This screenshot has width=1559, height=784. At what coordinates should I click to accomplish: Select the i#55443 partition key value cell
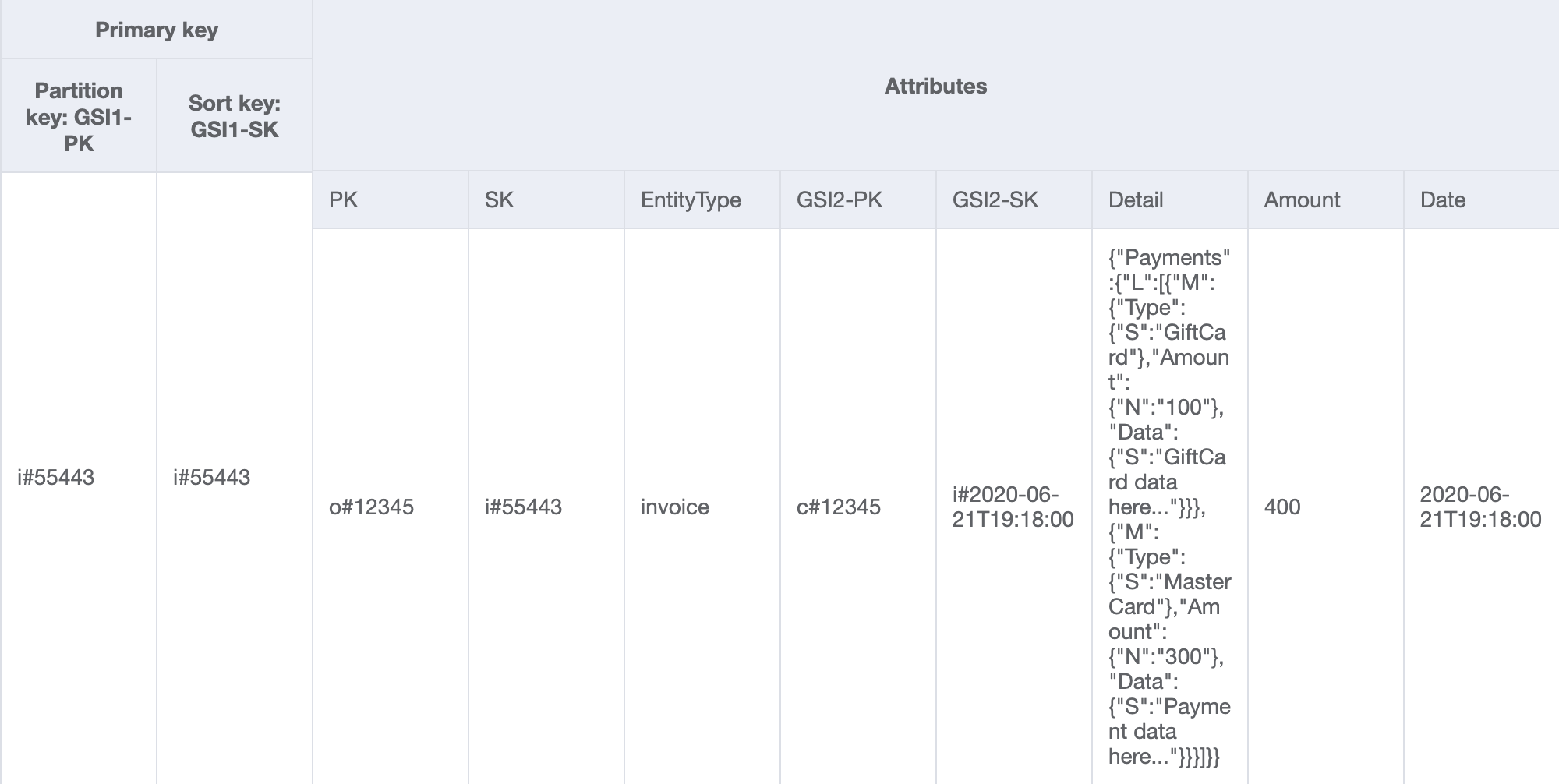(56, 477)
